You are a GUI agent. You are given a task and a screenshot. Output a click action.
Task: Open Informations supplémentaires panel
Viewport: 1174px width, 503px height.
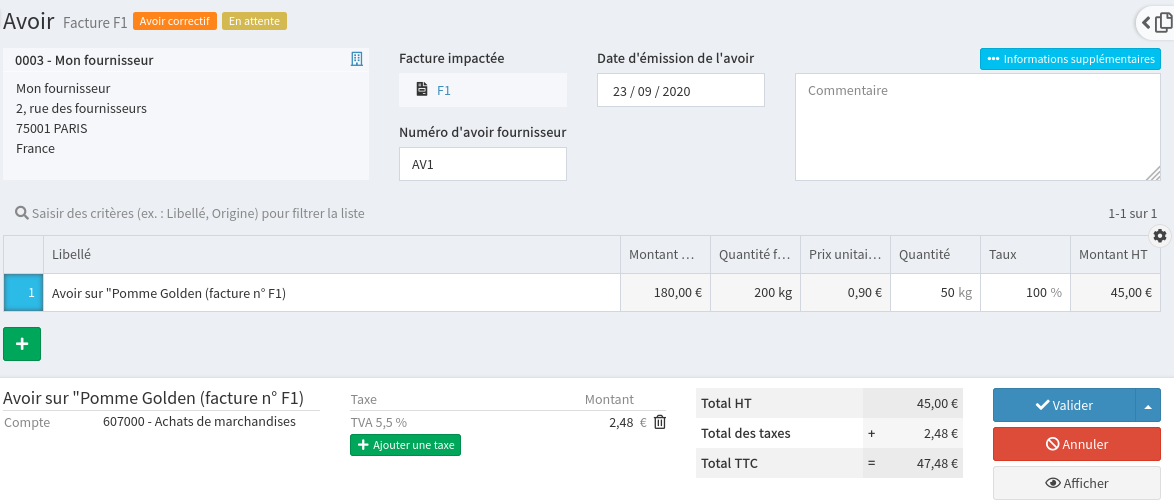1070,59
